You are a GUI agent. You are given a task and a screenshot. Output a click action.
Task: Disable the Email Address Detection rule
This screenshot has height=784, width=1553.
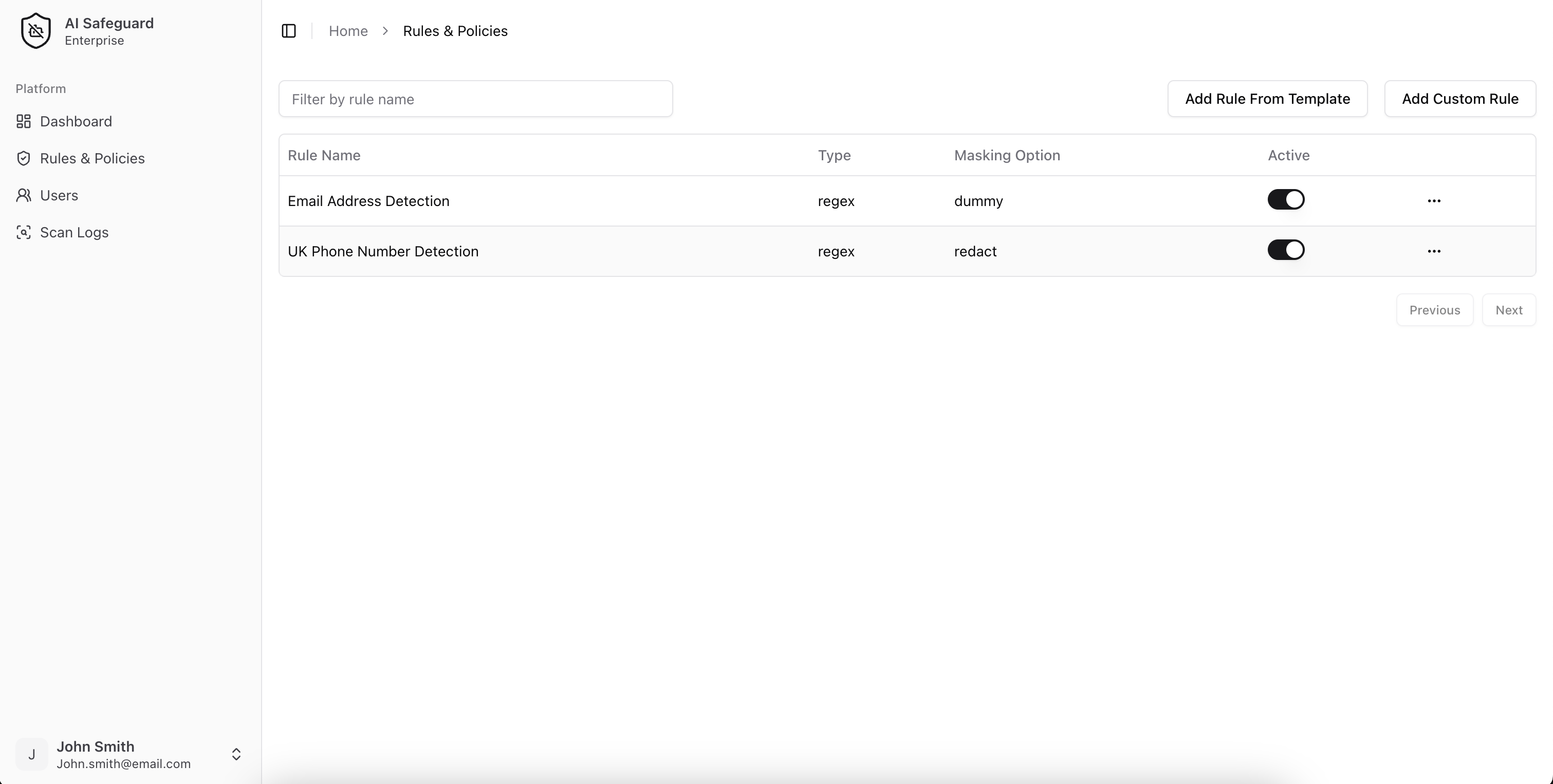coord(1285,199)
